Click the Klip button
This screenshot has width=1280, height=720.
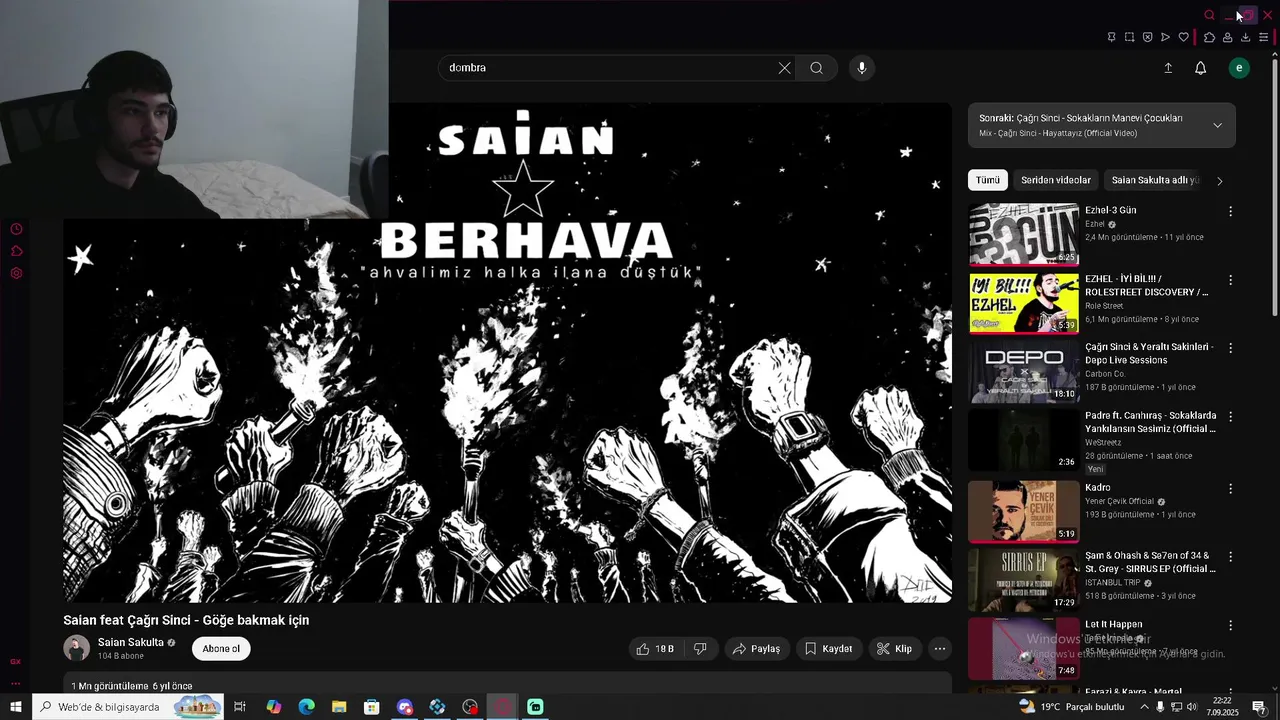click(894, 649)
